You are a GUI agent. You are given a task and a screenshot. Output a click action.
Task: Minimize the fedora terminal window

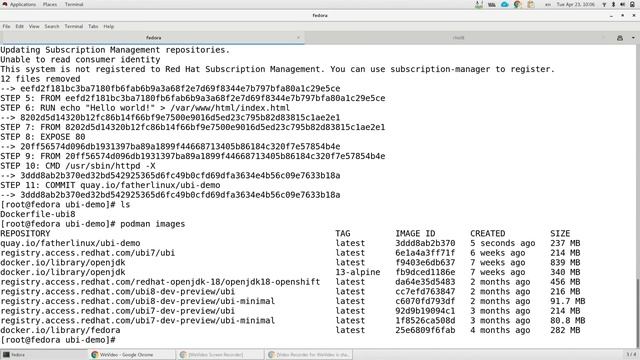pos(611,16)
